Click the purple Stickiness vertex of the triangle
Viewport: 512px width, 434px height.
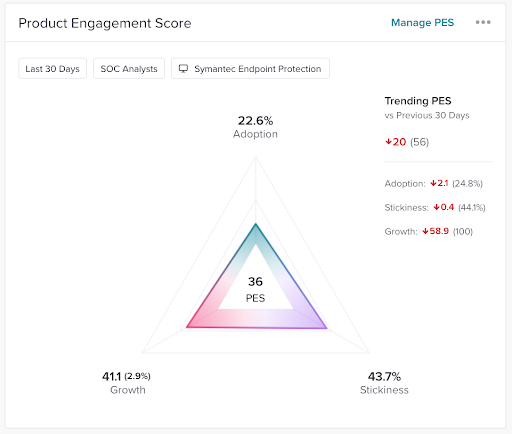326,328
